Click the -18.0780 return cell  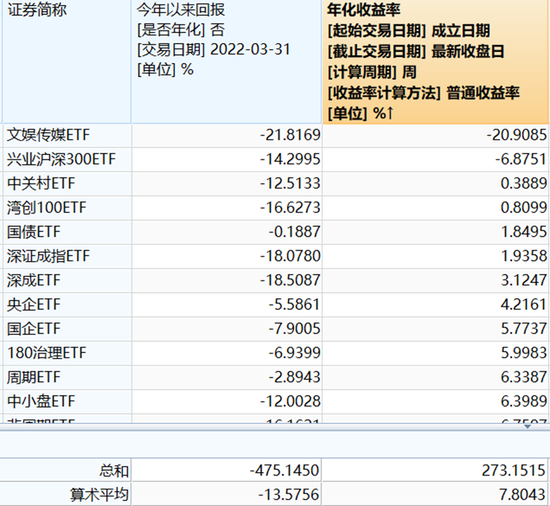click(227, 256)
